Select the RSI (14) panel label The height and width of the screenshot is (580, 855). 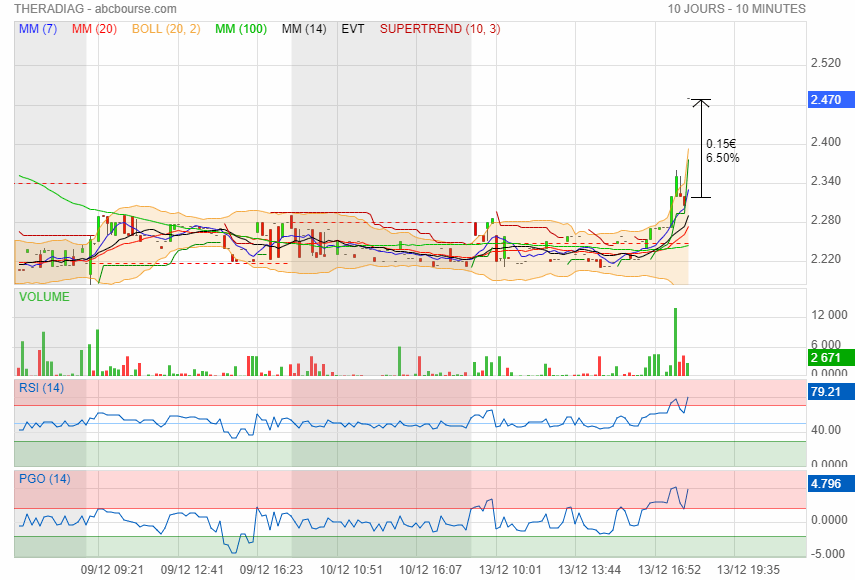[41, 388]
